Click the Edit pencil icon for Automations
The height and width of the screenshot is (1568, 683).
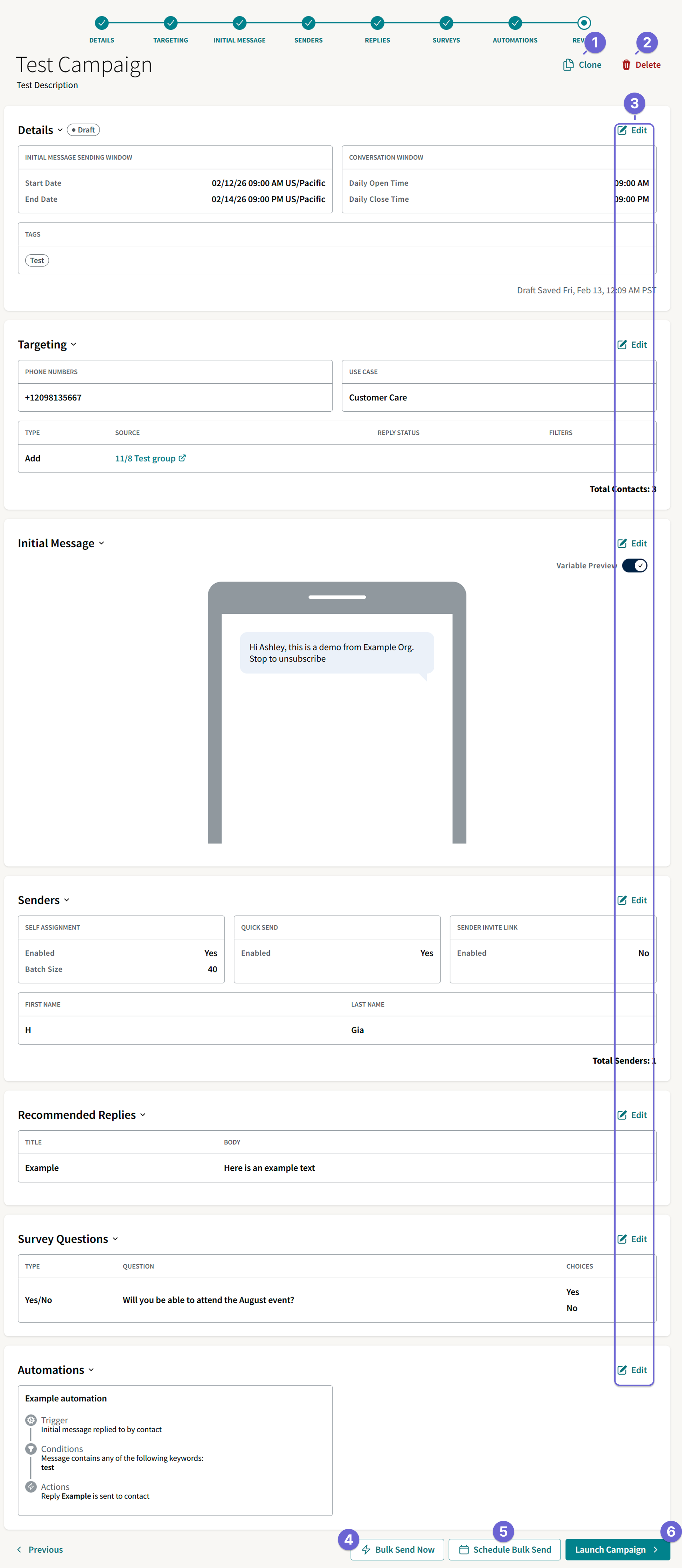[x=622, y=1369]
